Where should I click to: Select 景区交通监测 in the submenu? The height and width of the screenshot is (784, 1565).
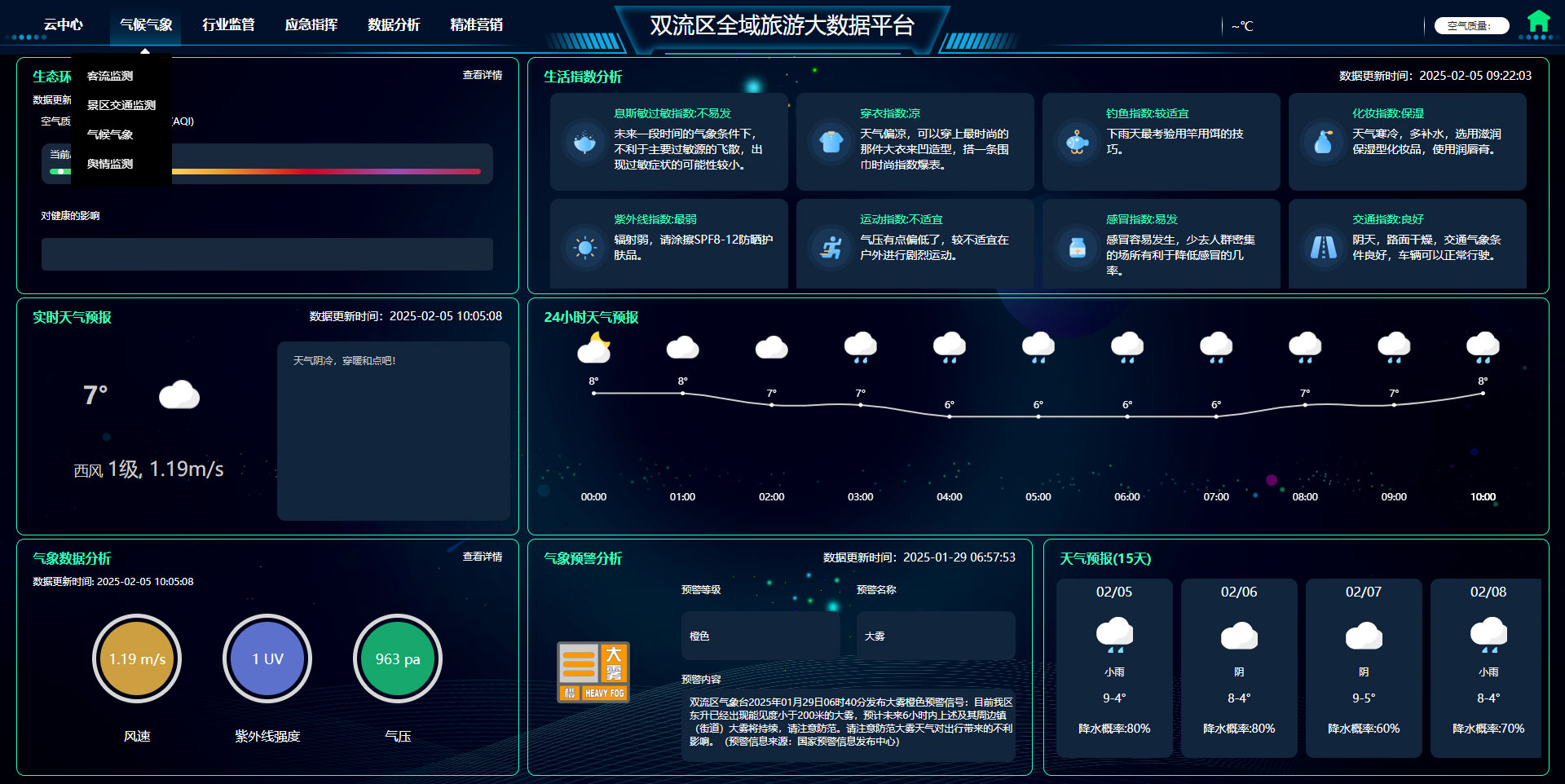pos(121,105)
